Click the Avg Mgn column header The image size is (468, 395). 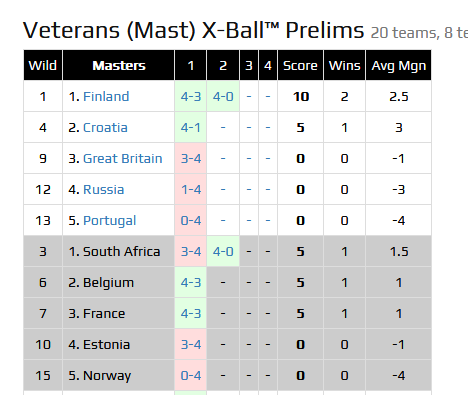pyautogui.click(x=399, y=65)
